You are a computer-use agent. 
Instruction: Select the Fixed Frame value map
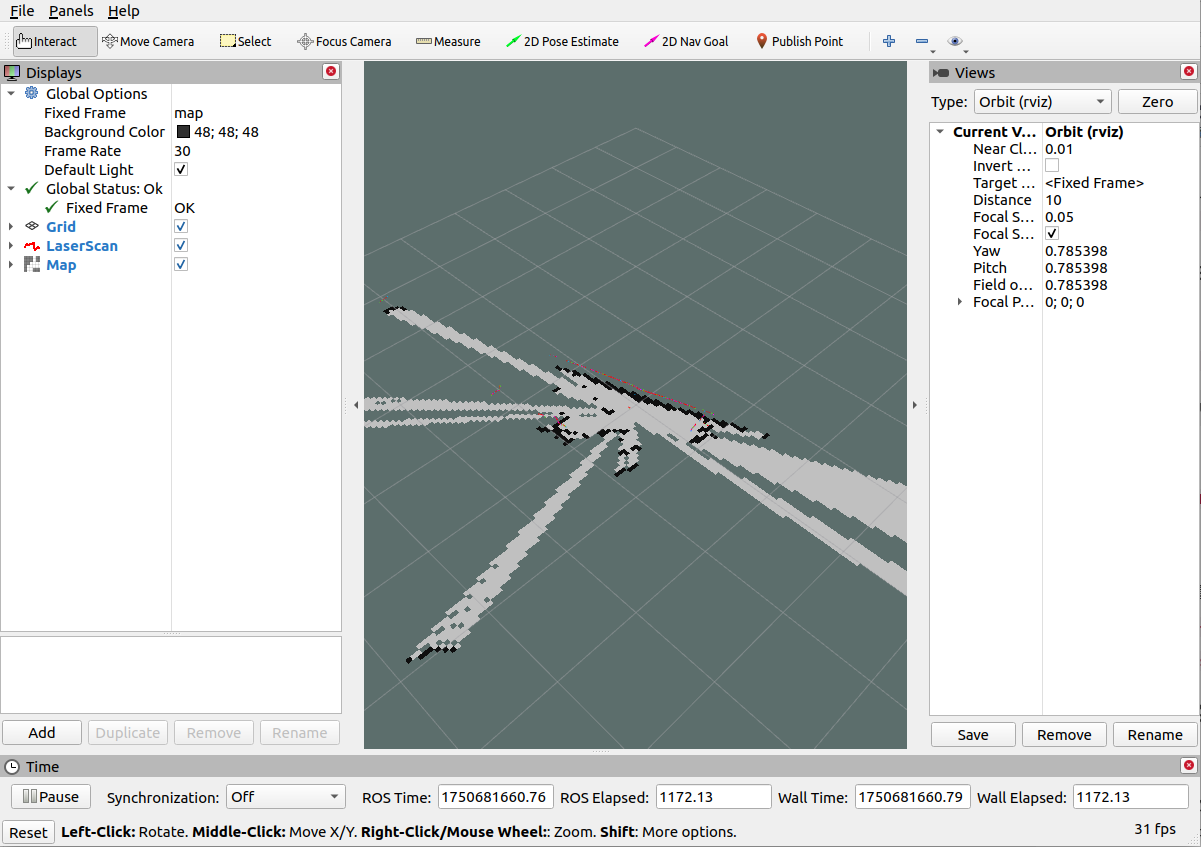[x=188, y=113]
